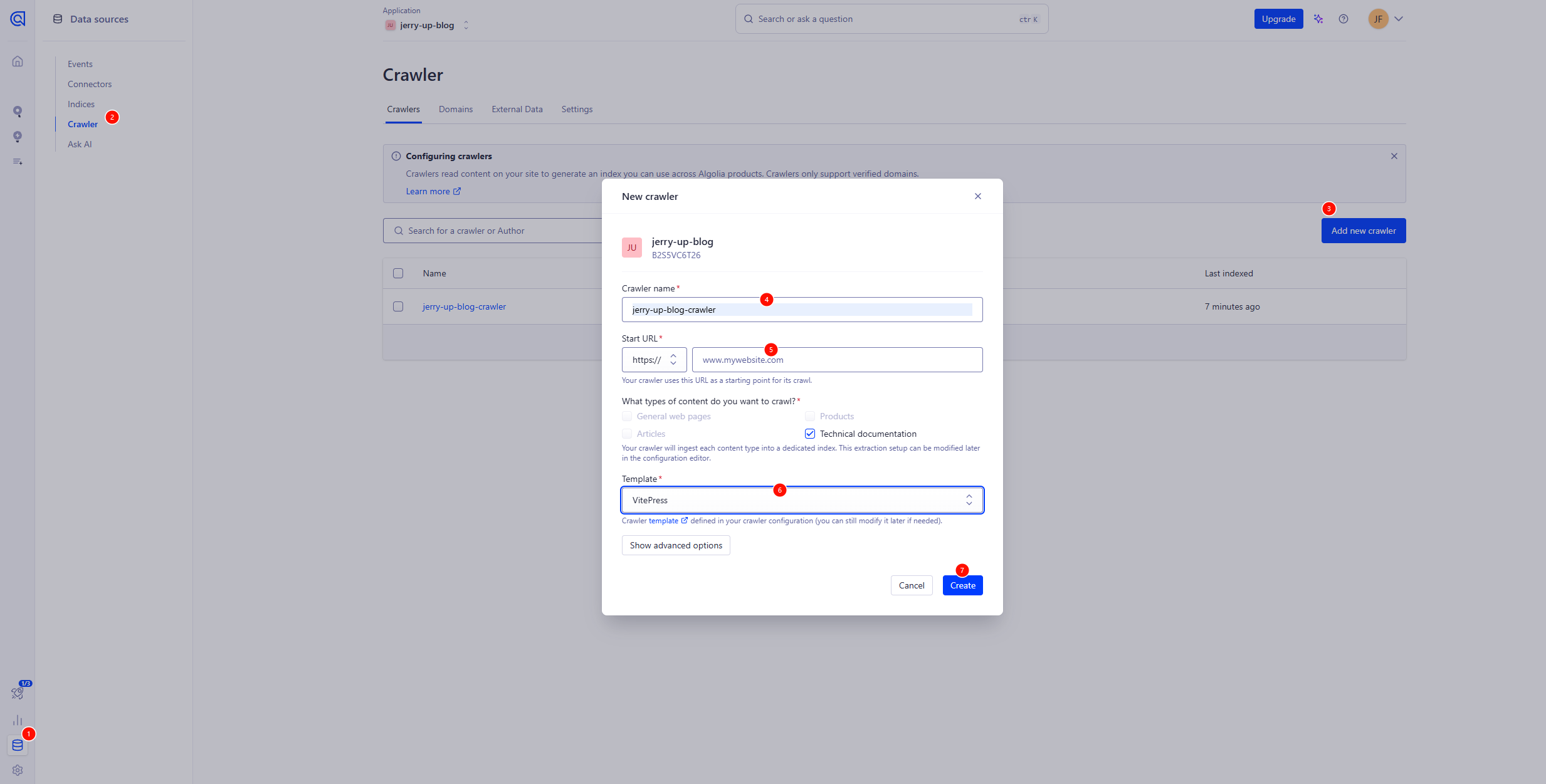Click the info icon beside Configuring crawlers
The image size is (1546, 784).
[x=396, y=156]
